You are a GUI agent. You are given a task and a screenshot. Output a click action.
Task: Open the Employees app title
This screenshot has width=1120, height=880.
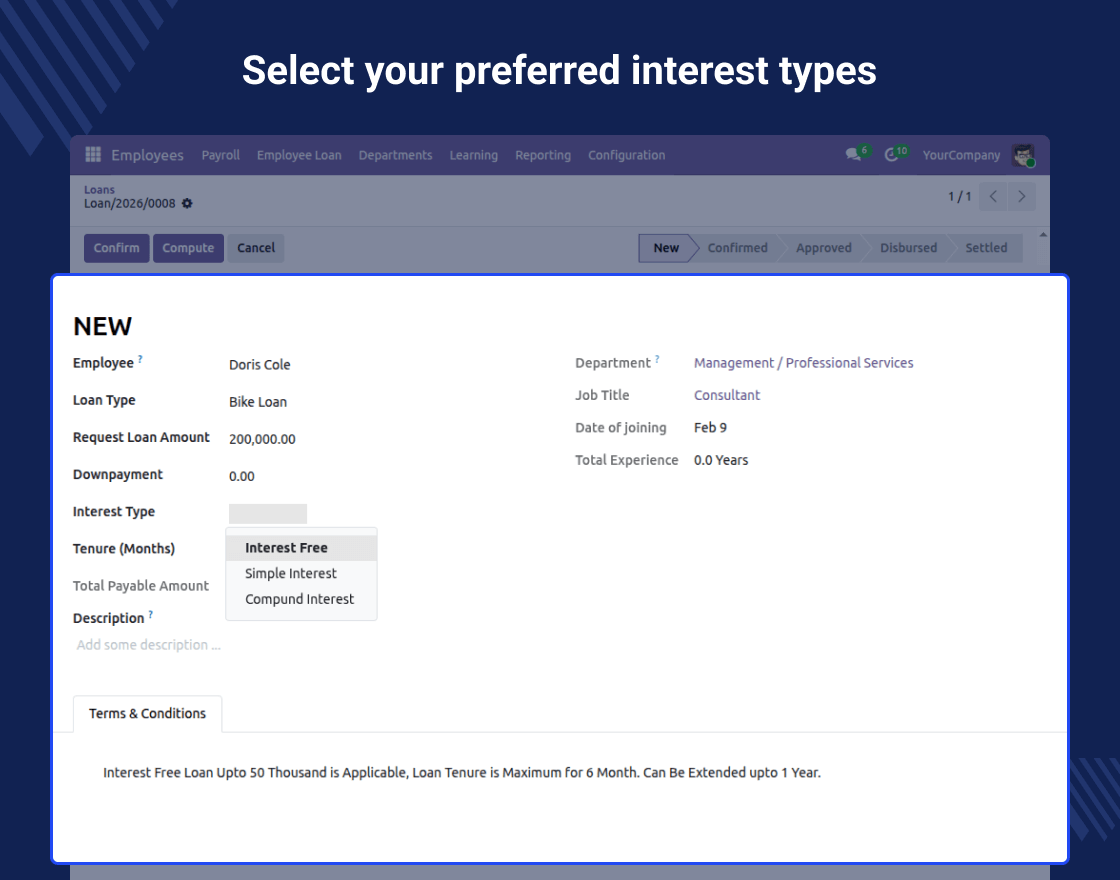(147, 155)
